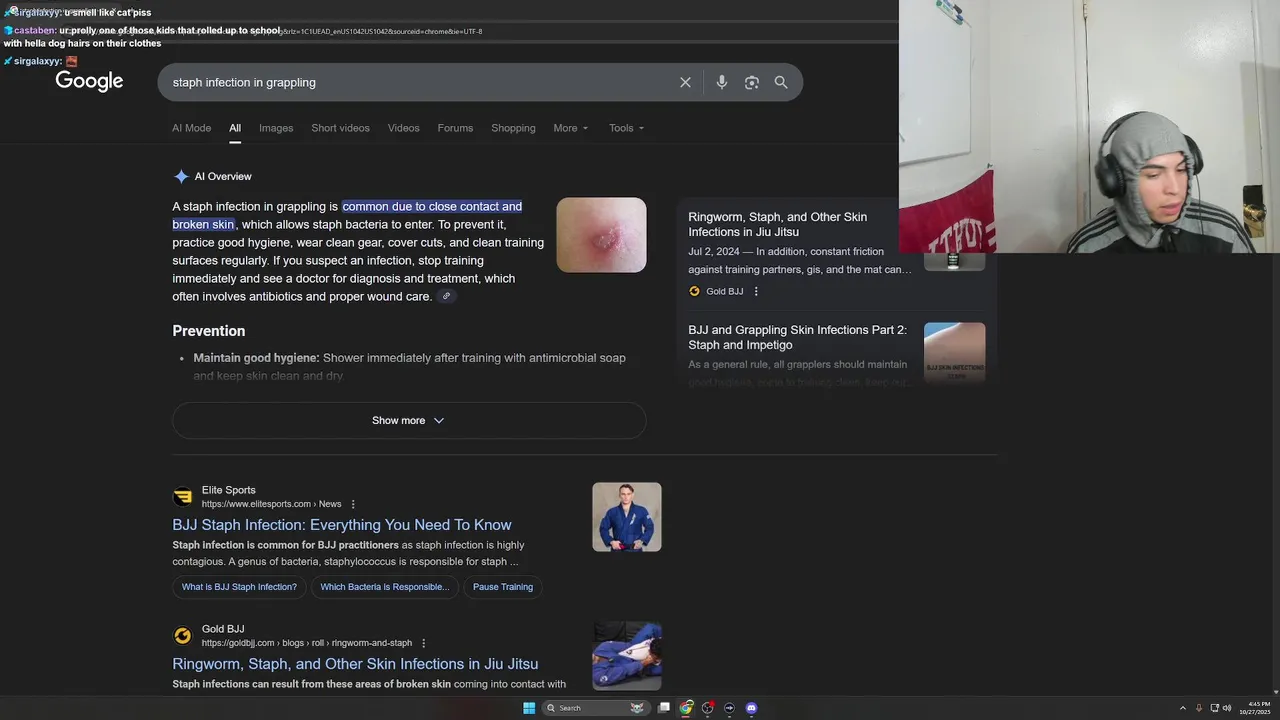Click the staph infection skin photo thumbnail

pyautogui.click(x=601, y=235)
